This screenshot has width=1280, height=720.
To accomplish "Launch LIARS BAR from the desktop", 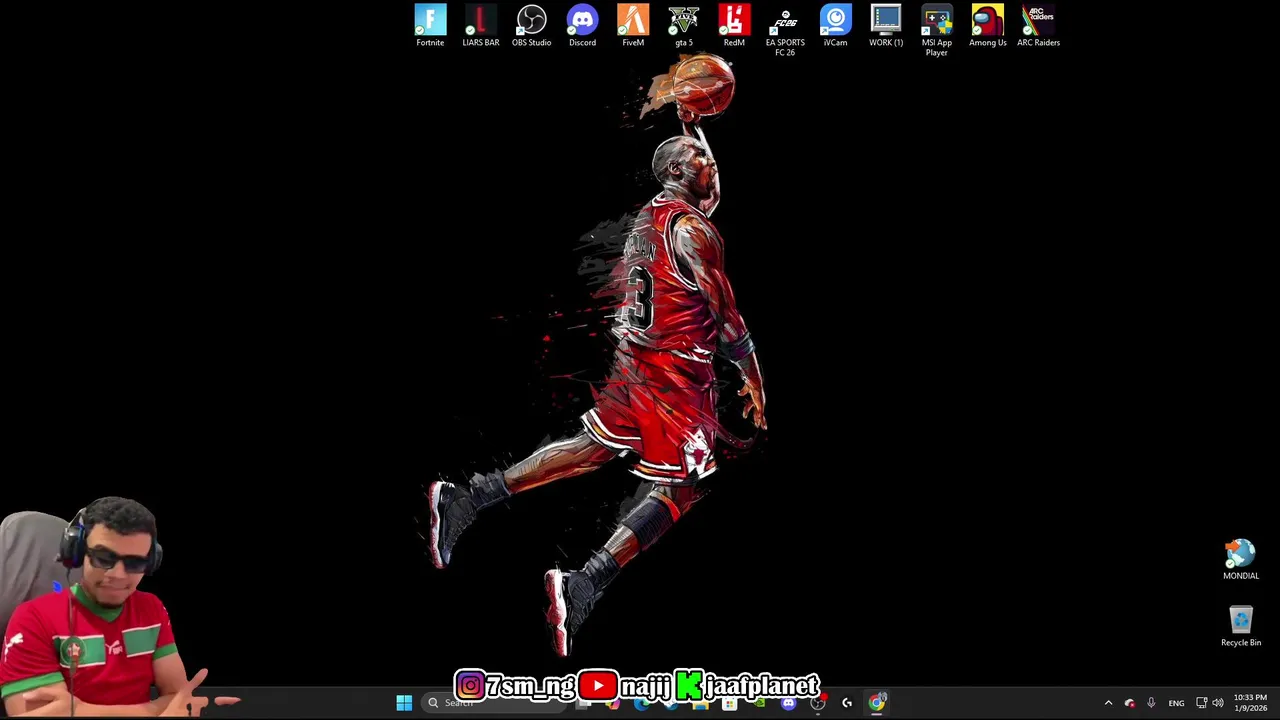I will tap(481, 26).
